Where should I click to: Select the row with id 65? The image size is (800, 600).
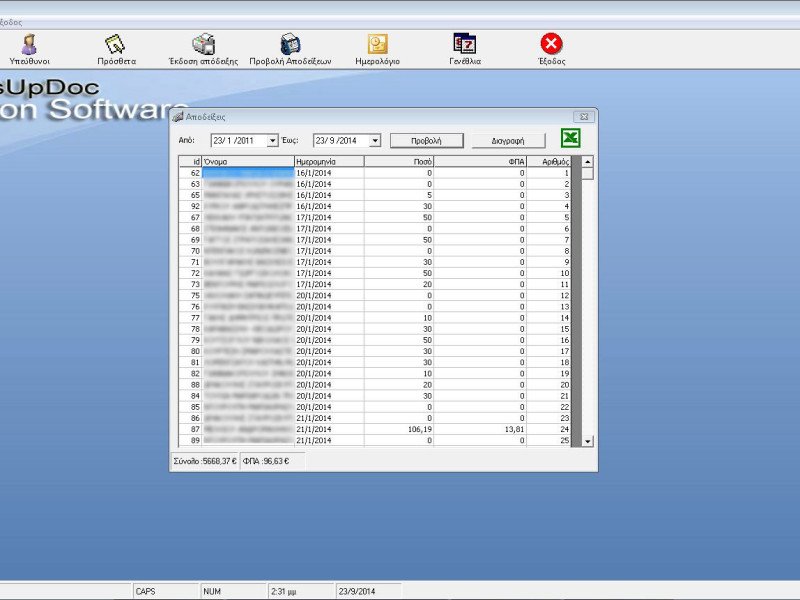coord(375,195)
